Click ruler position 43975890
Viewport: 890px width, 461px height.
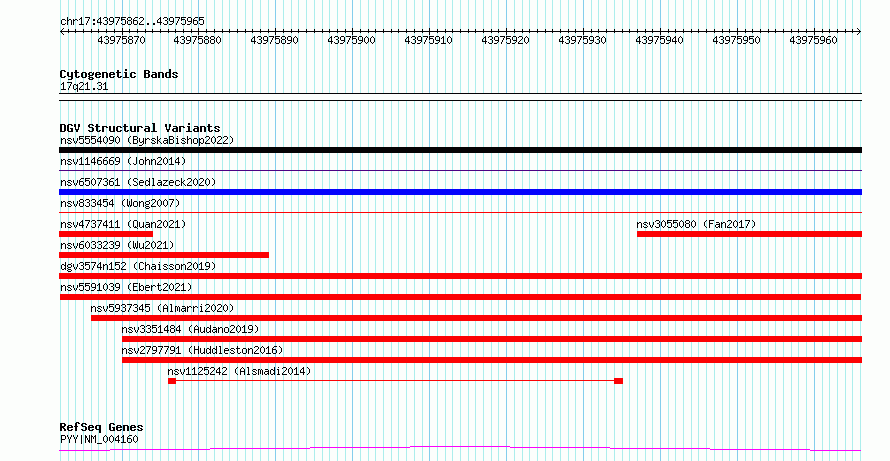click(x=275, y=40)
